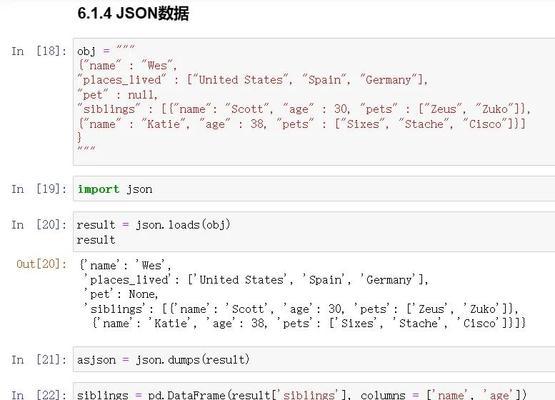Select the In [18] cell prompt
This screenshot has width=555, height=400.
click(x=39, y=51)
